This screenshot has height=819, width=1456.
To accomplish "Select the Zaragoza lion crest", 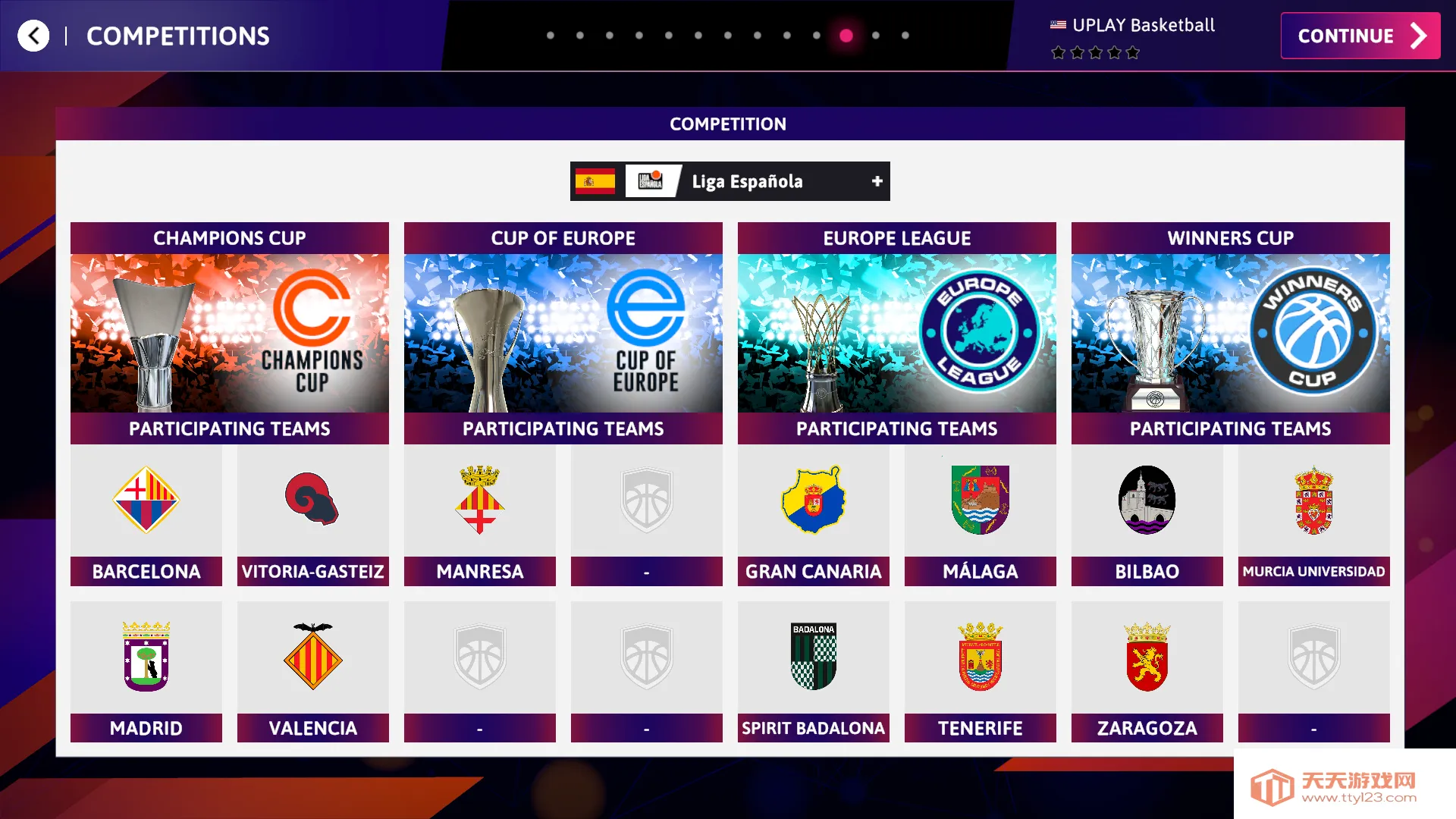I will point(1147,656).
